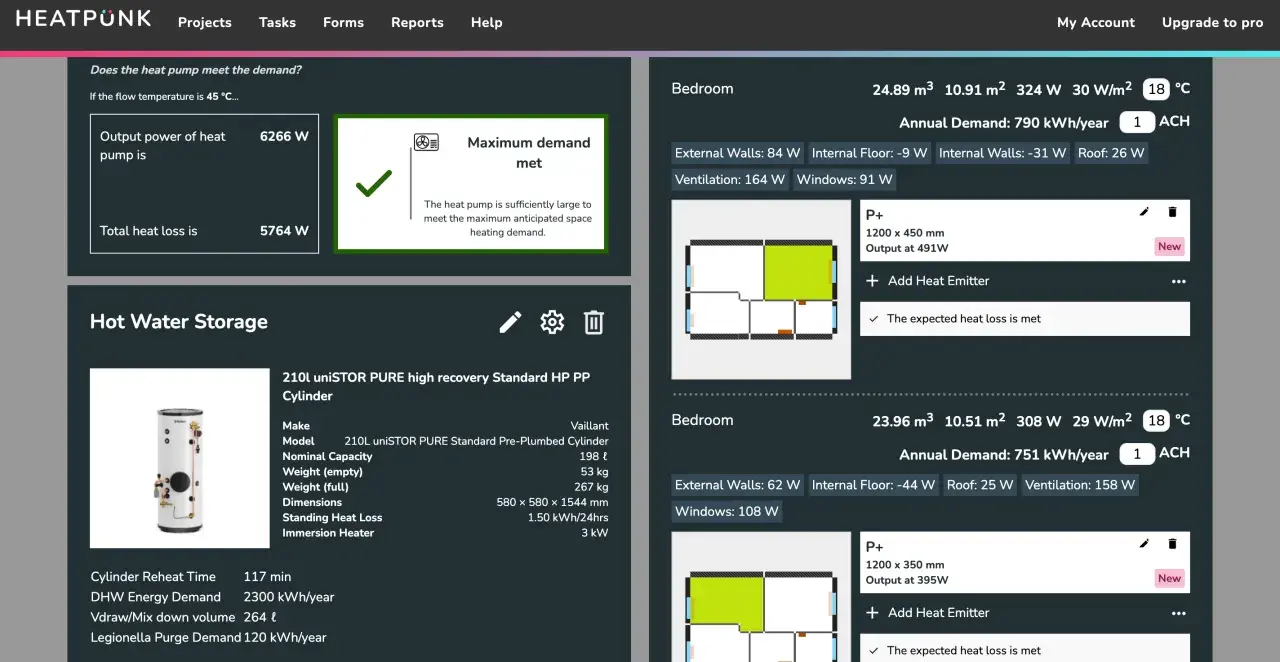Click the Internal Floor: -44 W tag
1280x662 pixels.
tap(874, 485)
